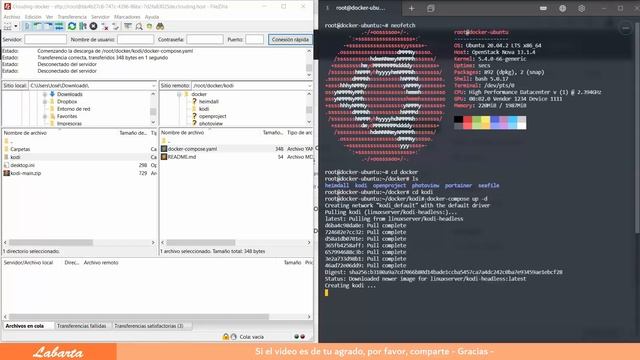
Task: Expand the Downloads folder in local tree
Action: (45, 94)
